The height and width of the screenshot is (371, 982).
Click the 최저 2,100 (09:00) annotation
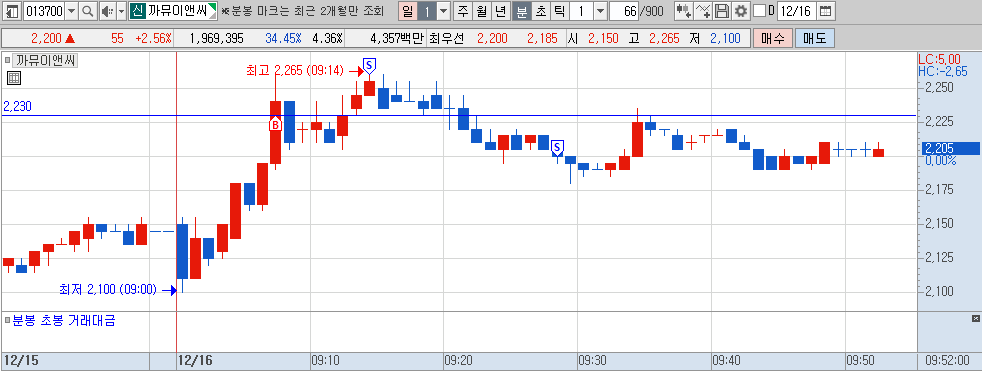108,290
